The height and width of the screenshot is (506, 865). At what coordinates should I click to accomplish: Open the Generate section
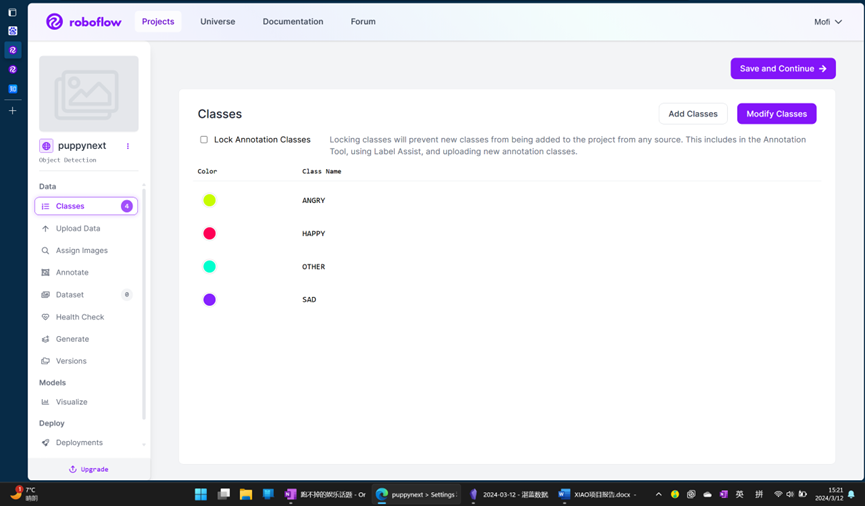(72, 339)
